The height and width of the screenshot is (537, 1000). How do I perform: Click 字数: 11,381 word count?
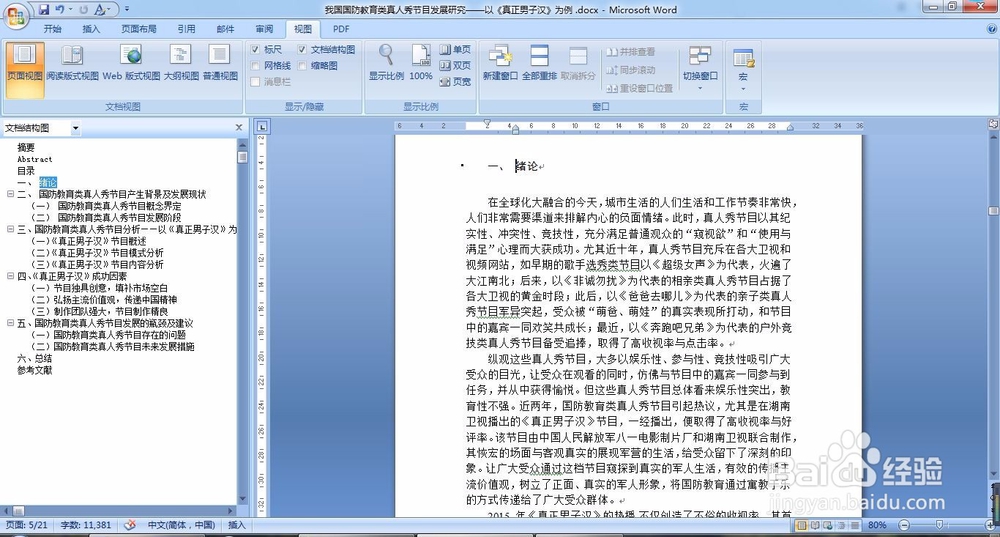point(86,525)
